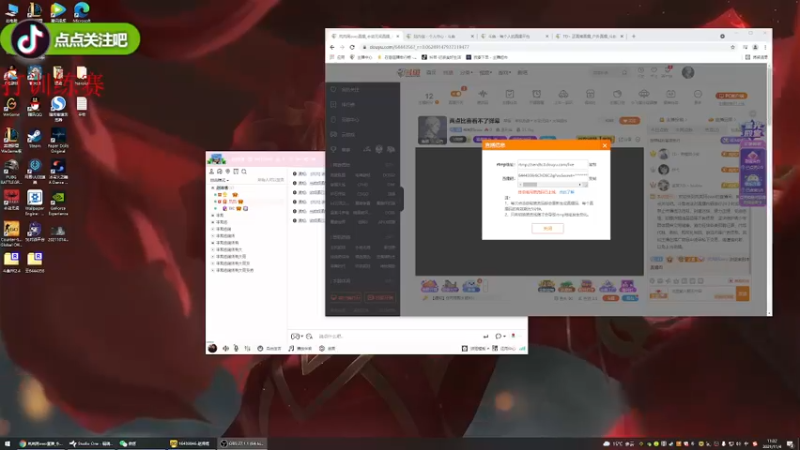Click the cloud icon in Douyu toolbar

563,96
